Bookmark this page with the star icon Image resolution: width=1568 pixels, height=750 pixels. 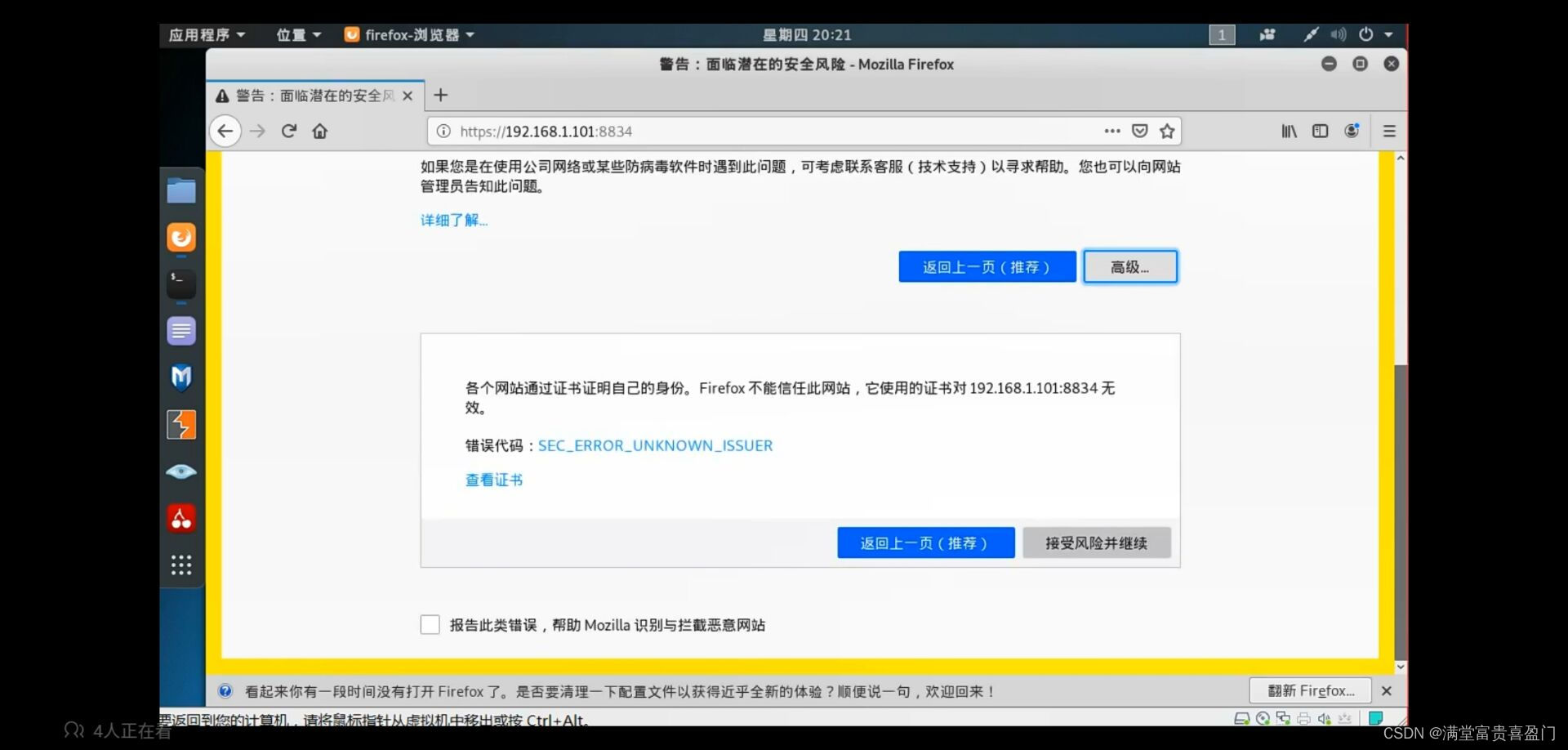pyautogui.click(x=1168, y=131)
